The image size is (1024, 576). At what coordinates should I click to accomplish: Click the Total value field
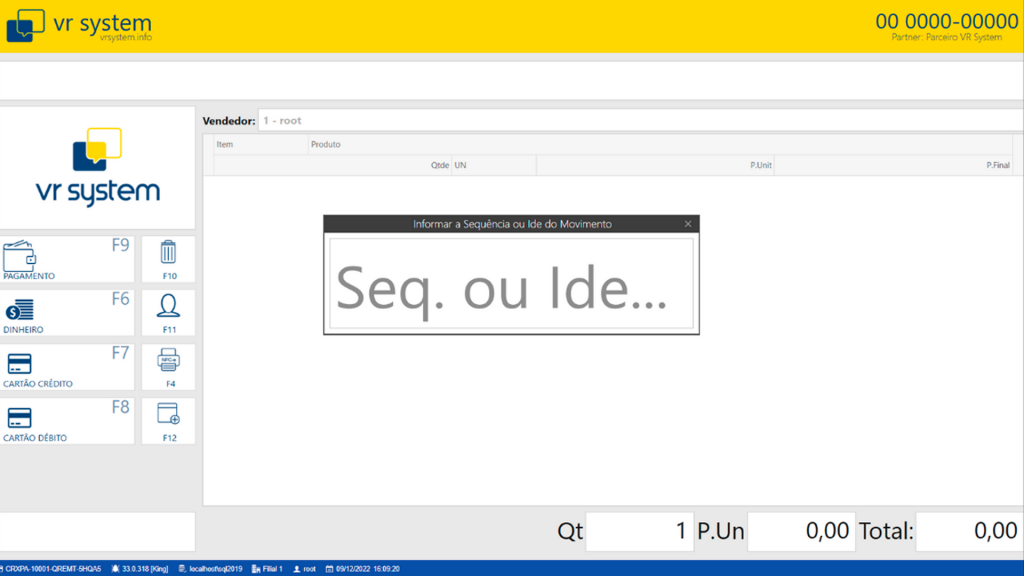coord(967,532)
